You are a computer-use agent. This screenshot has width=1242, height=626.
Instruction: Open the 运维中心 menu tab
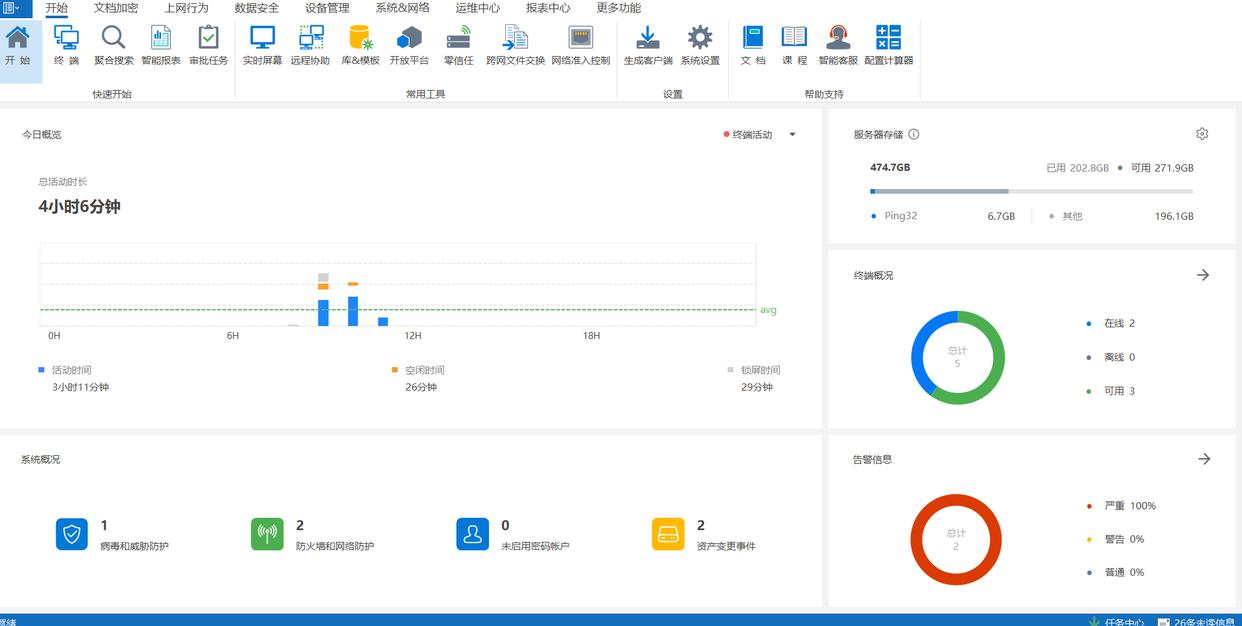477,8
